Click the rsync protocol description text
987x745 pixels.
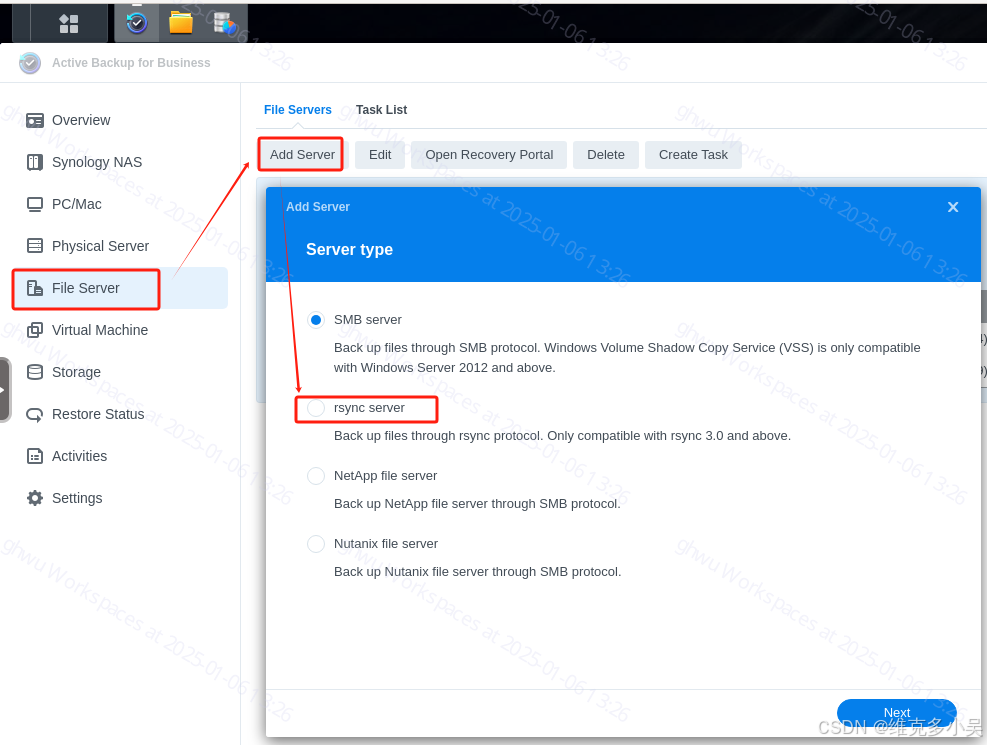[562, 436]
